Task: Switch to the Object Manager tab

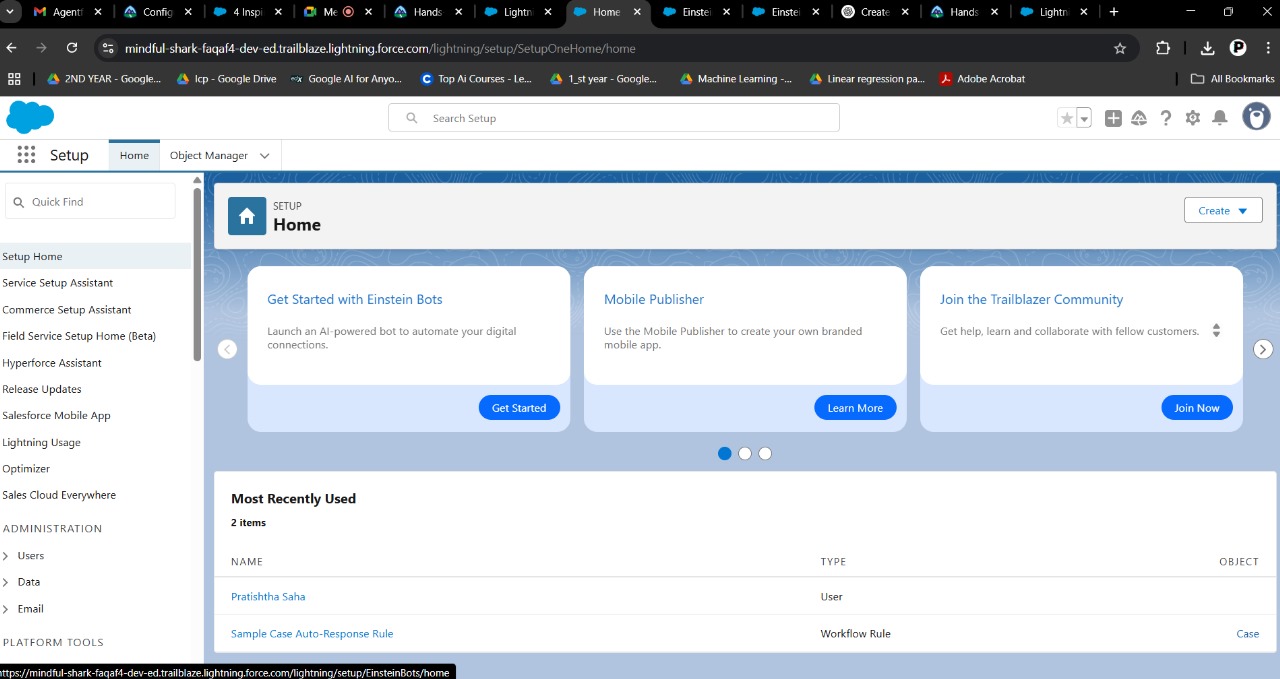Action: point(209,155)
